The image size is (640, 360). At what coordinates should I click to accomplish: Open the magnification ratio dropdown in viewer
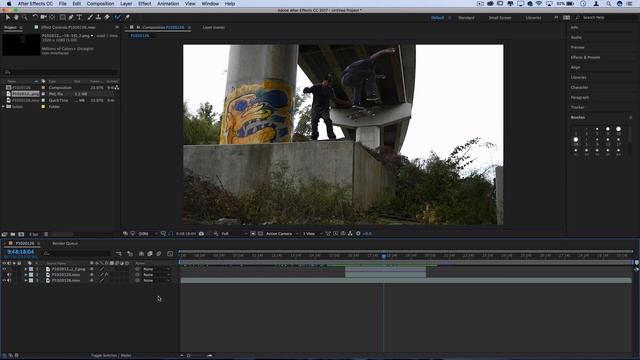click(x=147, y=234)
